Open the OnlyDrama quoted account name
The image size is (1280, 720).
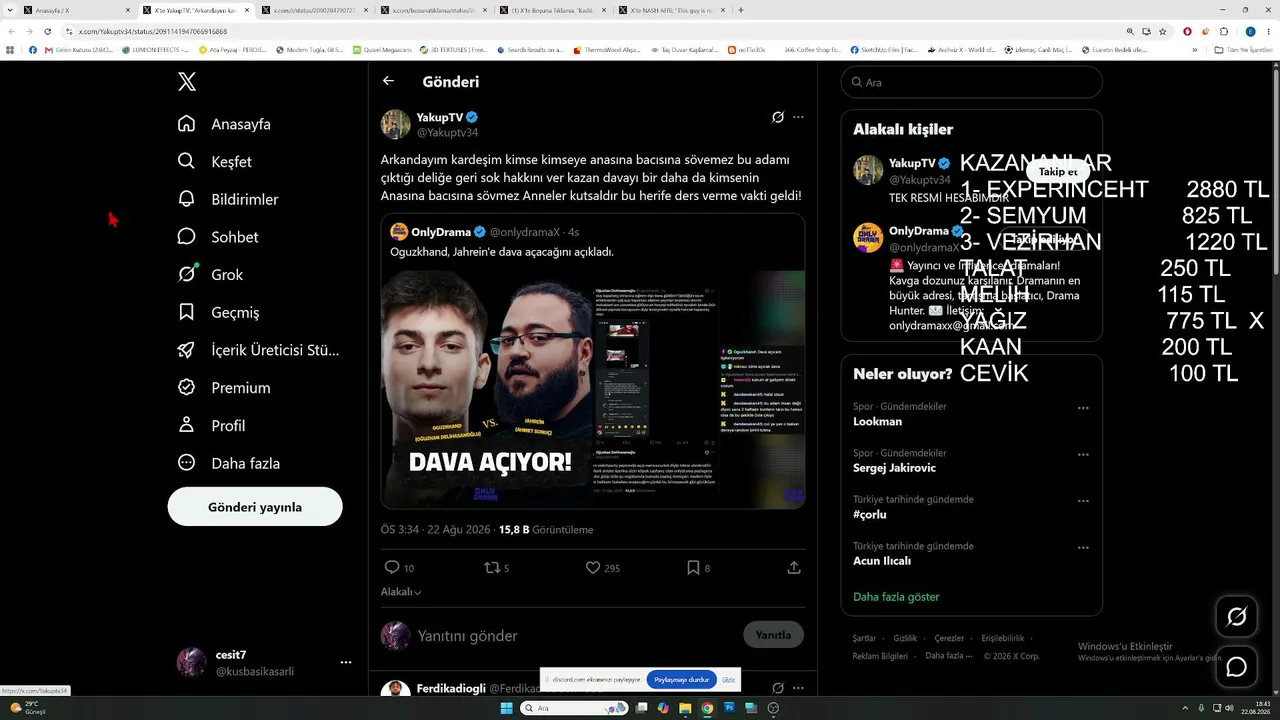(441, 232)
